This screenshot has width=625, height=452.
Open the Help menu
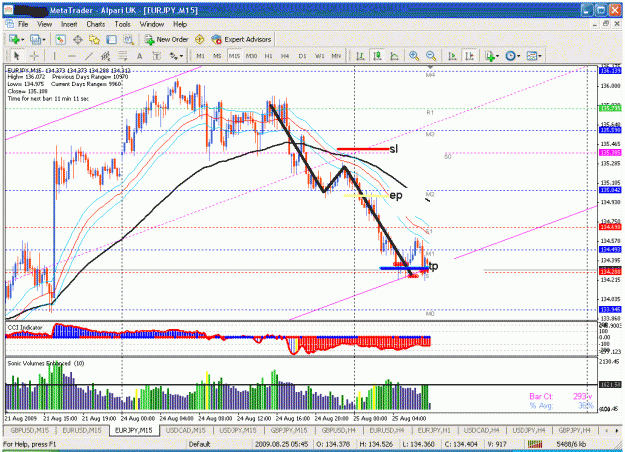tap(180, 24)
